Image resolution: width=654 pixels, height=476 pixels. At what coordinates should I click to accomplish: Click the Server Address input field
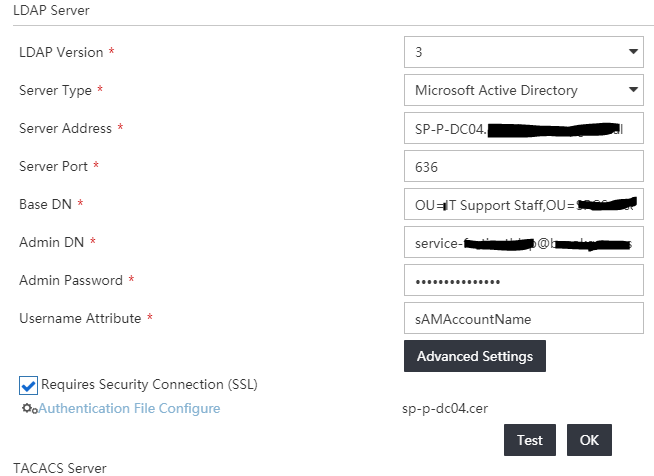[523, 129]
